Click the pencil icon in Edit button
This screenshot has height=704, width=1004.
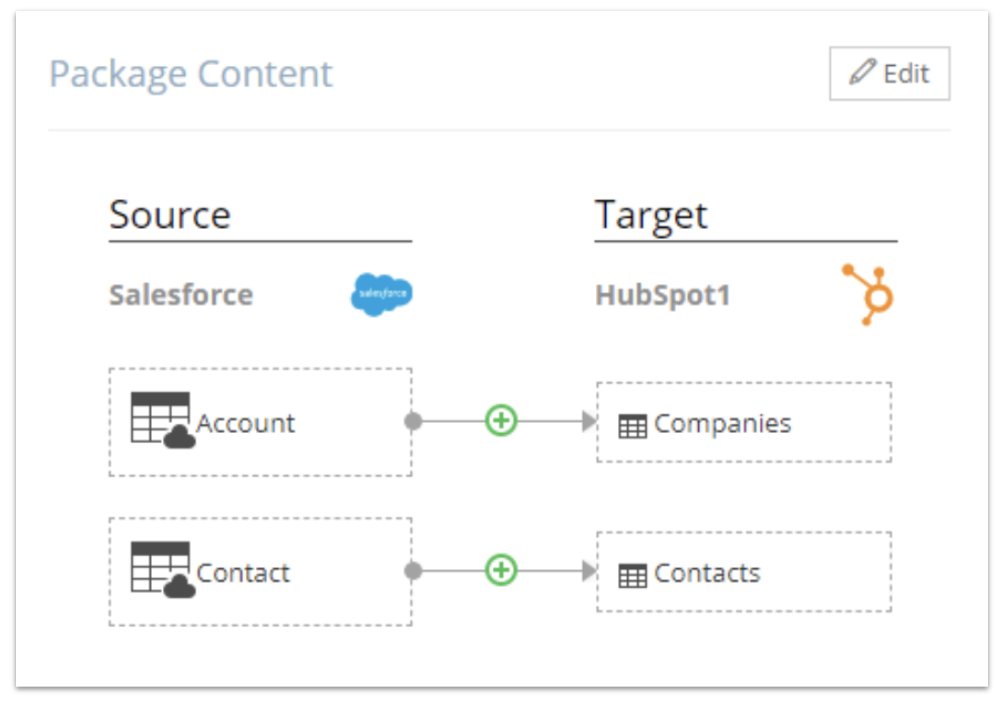pos(862,73)
